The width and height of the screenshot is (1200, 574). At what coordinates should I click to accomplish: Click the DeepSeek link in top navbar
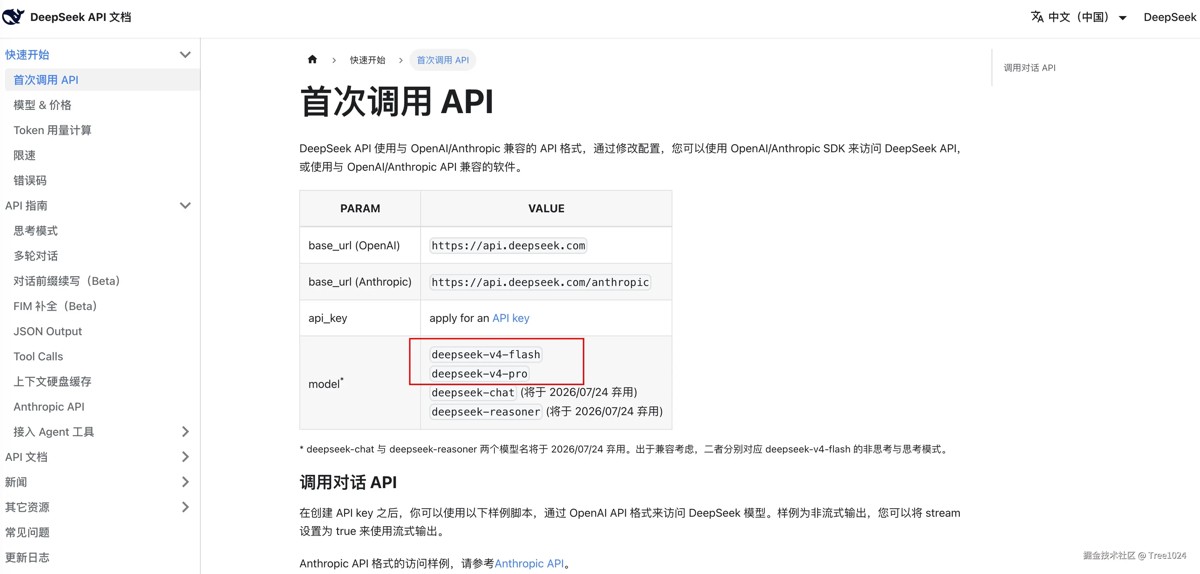(x=1170, y=17)
